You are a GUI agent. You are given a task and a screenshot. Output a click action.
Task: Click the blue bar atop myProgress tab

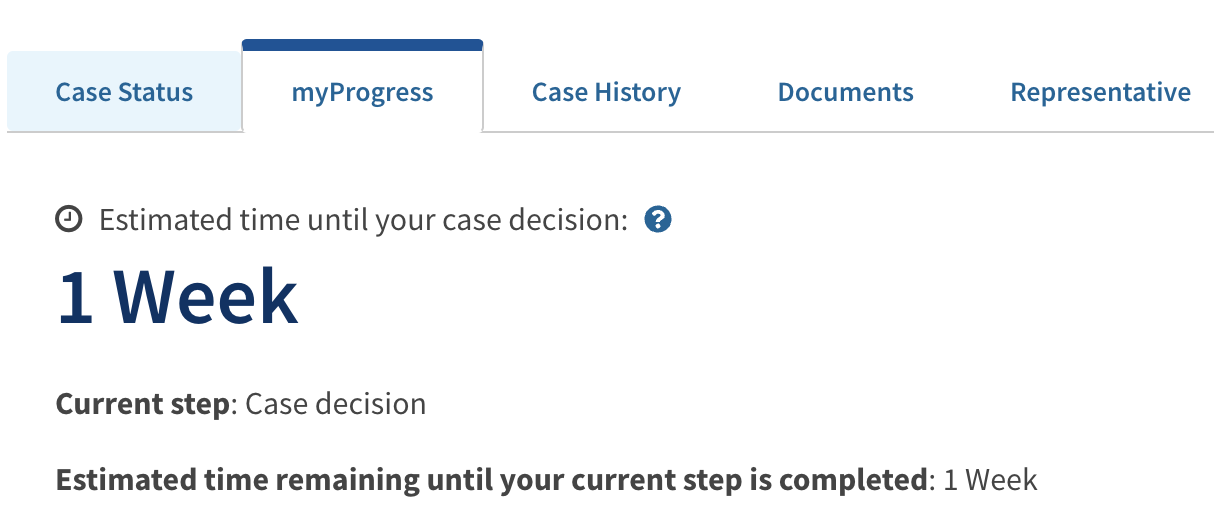tap(362, 45)
